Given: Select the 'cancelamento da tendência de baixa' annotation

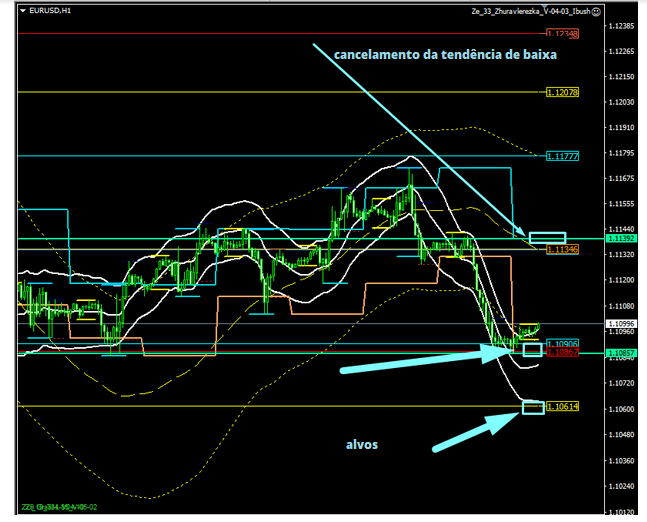Looking at the screenshot, I should point(445,56).
